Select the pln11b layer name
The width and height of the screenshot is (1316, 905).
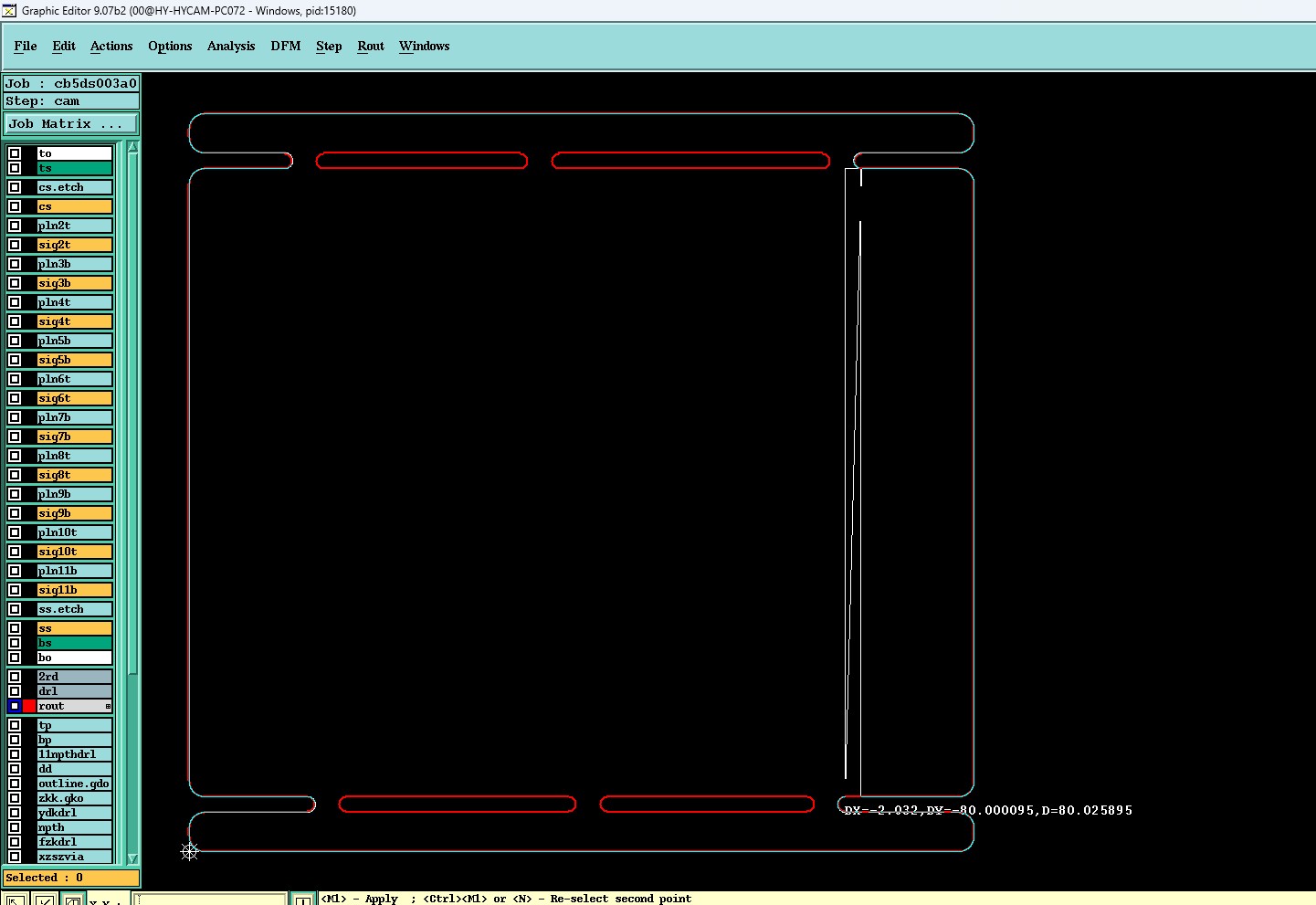(x=74, y=571)
